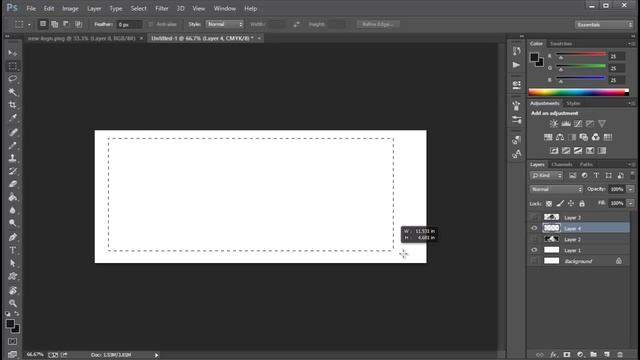Image resolution: width=640 pixels, height=360 pixels.
Task: Toggle lock transparent pixels
Action: click(549, 203)
